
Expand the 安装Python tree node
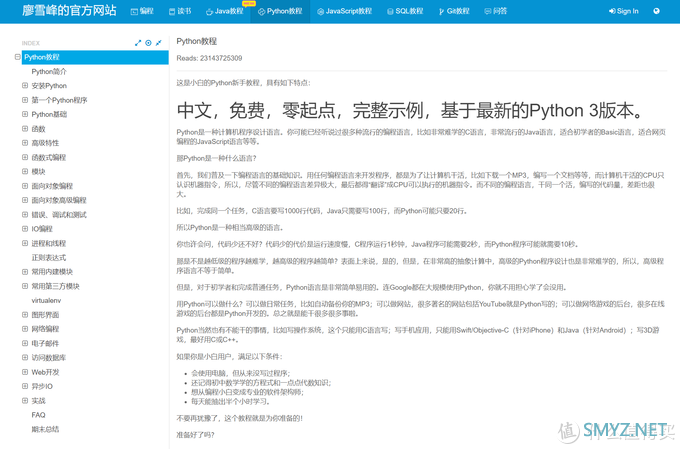point(25,85)
